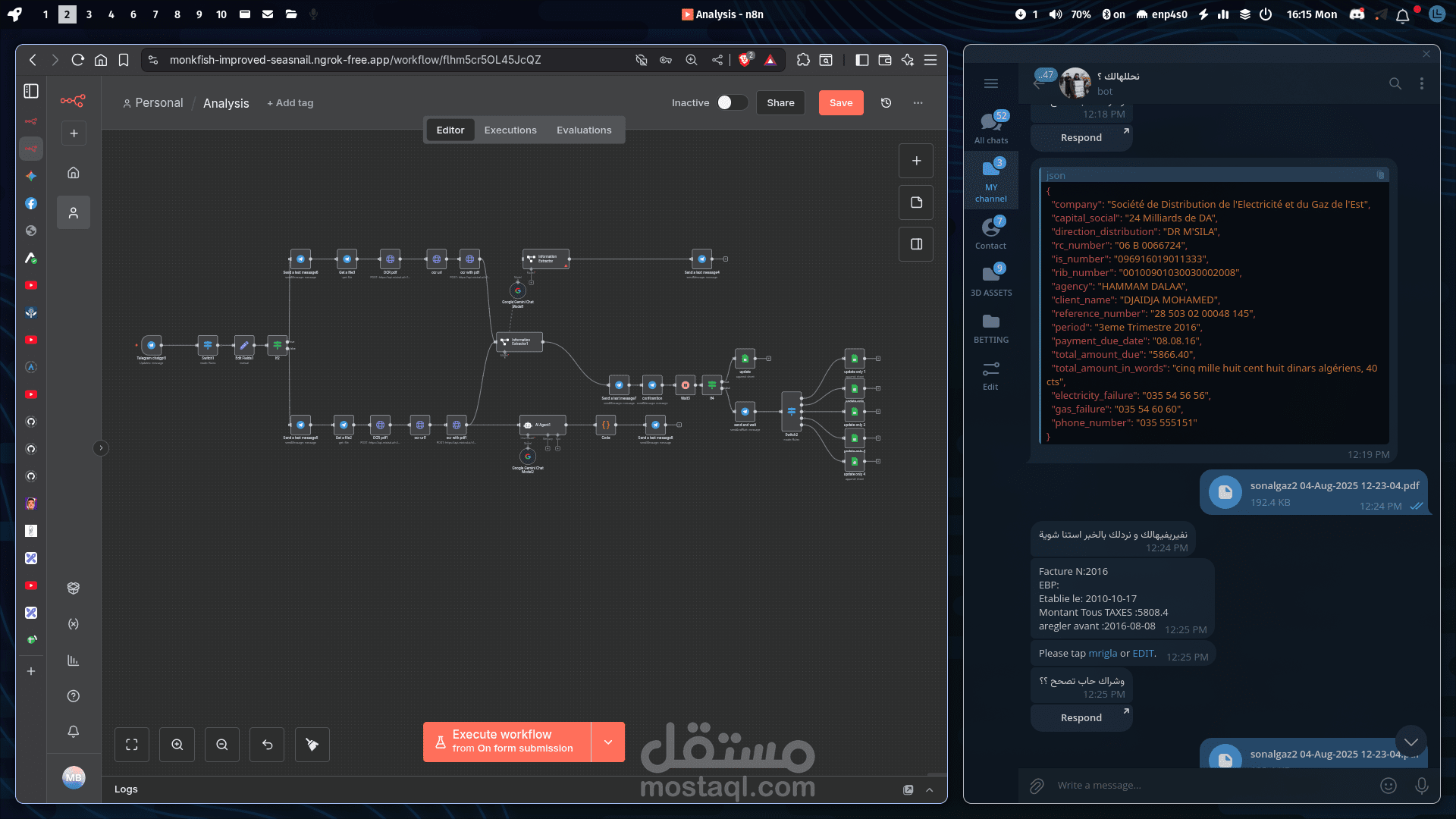The image size is (1456, 819).
Task: Add a new node with plus button
Action: pos(916,161)
